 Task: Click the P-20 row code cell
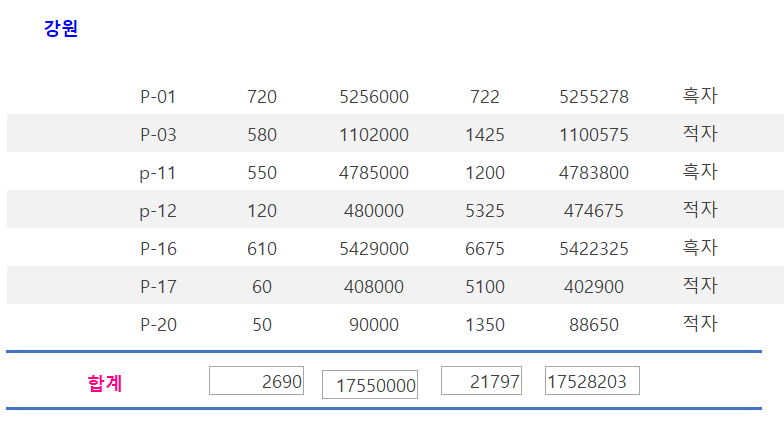click(x=158, y=325)
